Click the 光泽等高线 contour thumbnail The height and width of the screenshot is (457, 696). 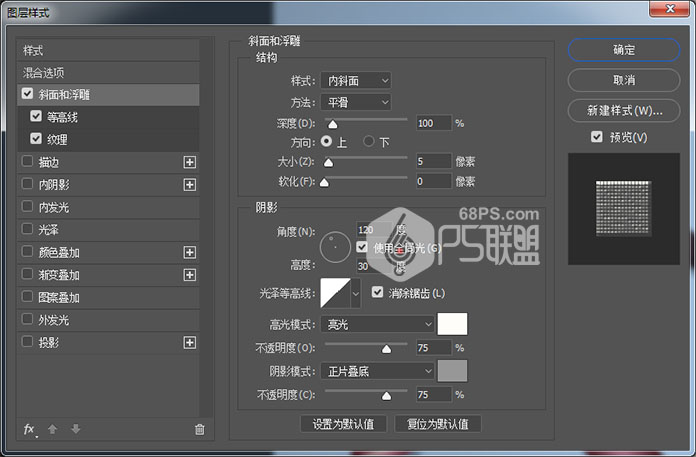pyautogui.click(x=336, y=293)
